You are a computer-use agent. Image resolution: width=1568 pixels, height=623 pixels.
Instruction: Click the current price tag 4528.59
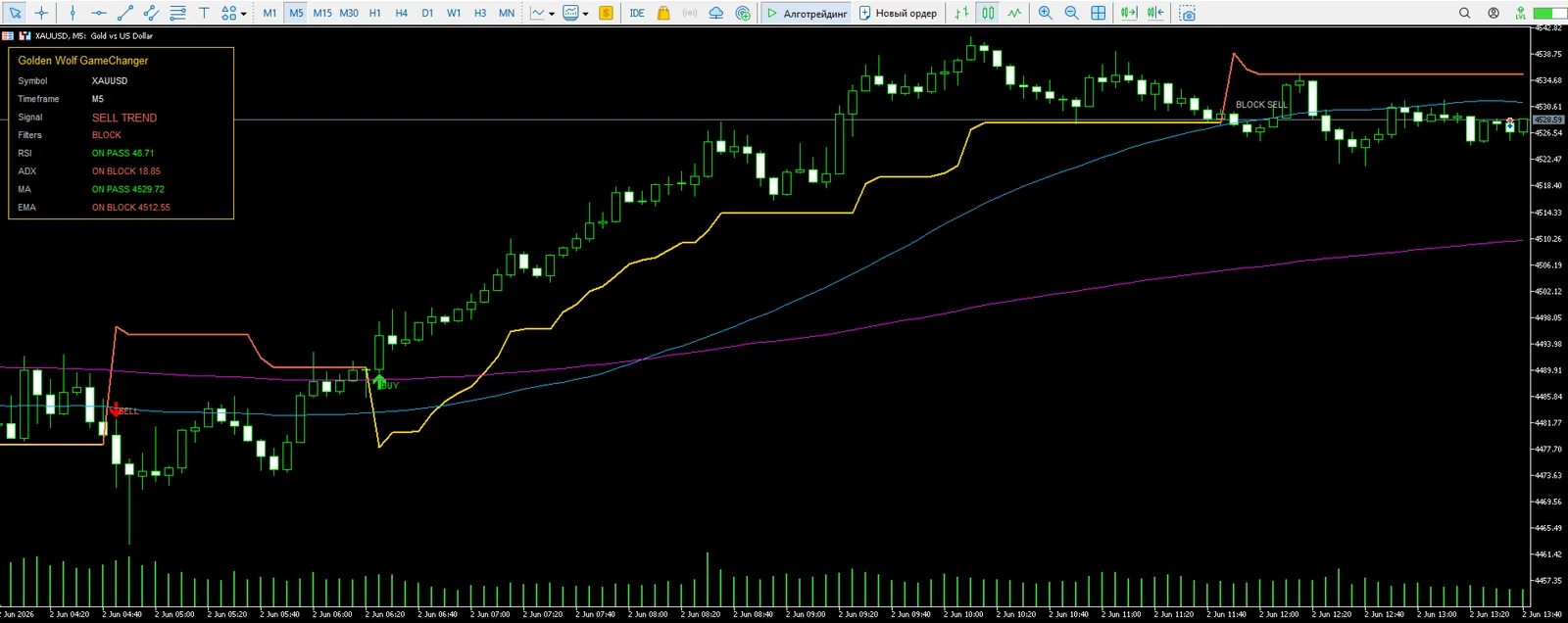pos(1548,120)
